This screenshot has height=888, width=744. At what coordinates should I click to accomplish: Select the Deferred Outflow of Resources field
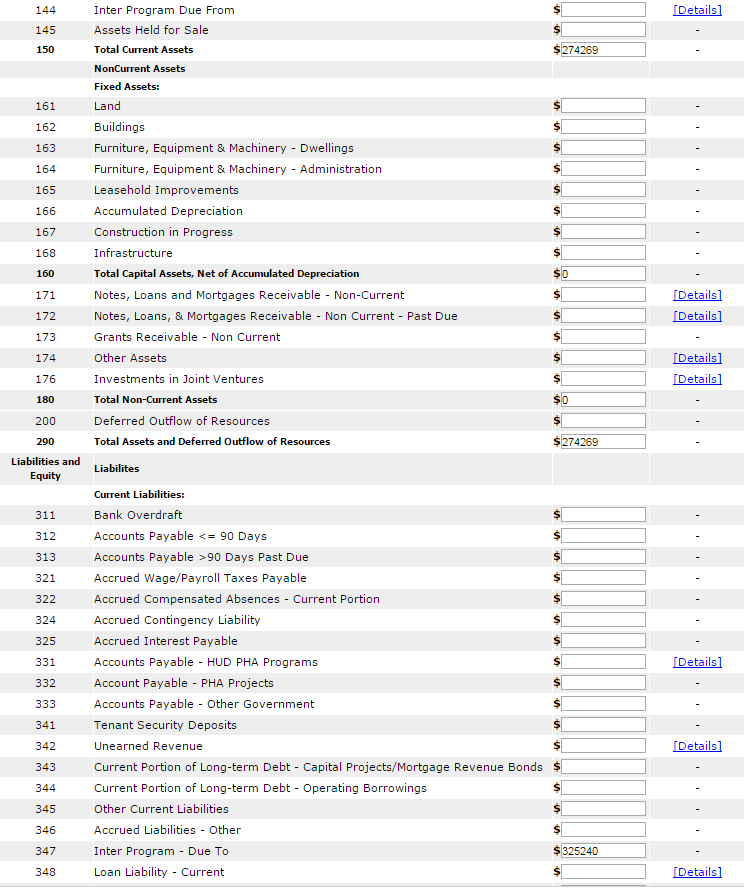[x=603, y=421]
